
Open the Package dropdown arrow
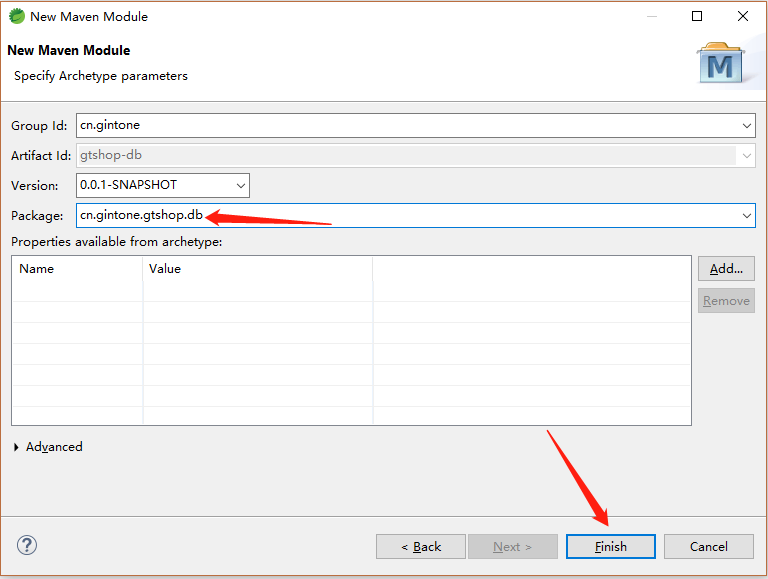coord(746,216)
